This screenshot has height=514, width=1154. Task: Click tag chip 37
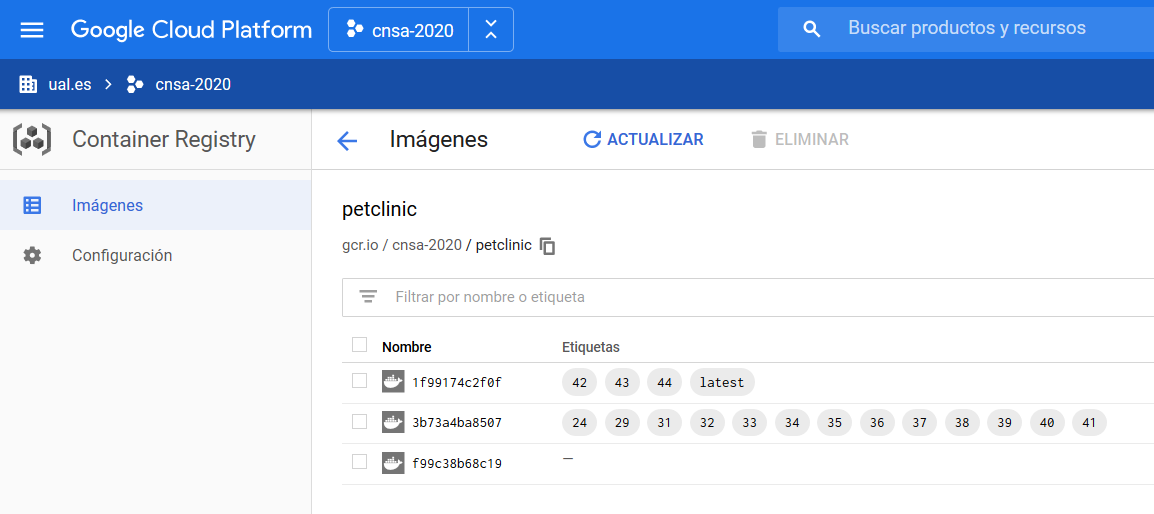click(x=919, y=423)
